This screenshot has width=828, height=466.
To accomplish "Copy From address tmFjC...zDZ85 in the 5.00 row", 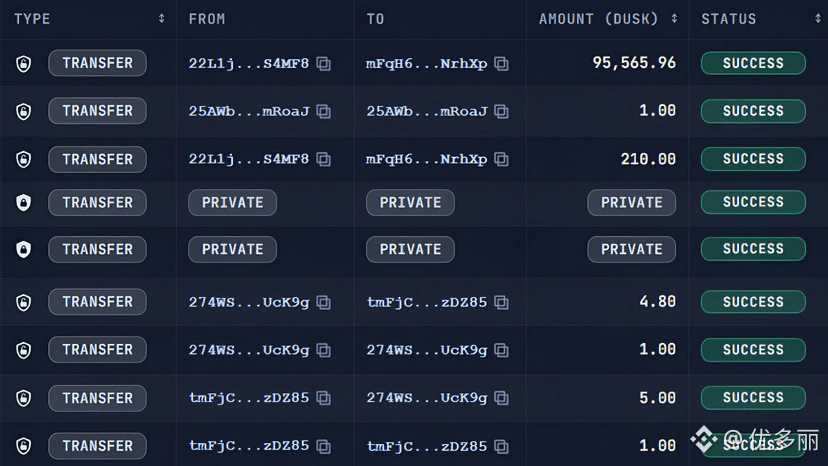I will coord(324,398).
